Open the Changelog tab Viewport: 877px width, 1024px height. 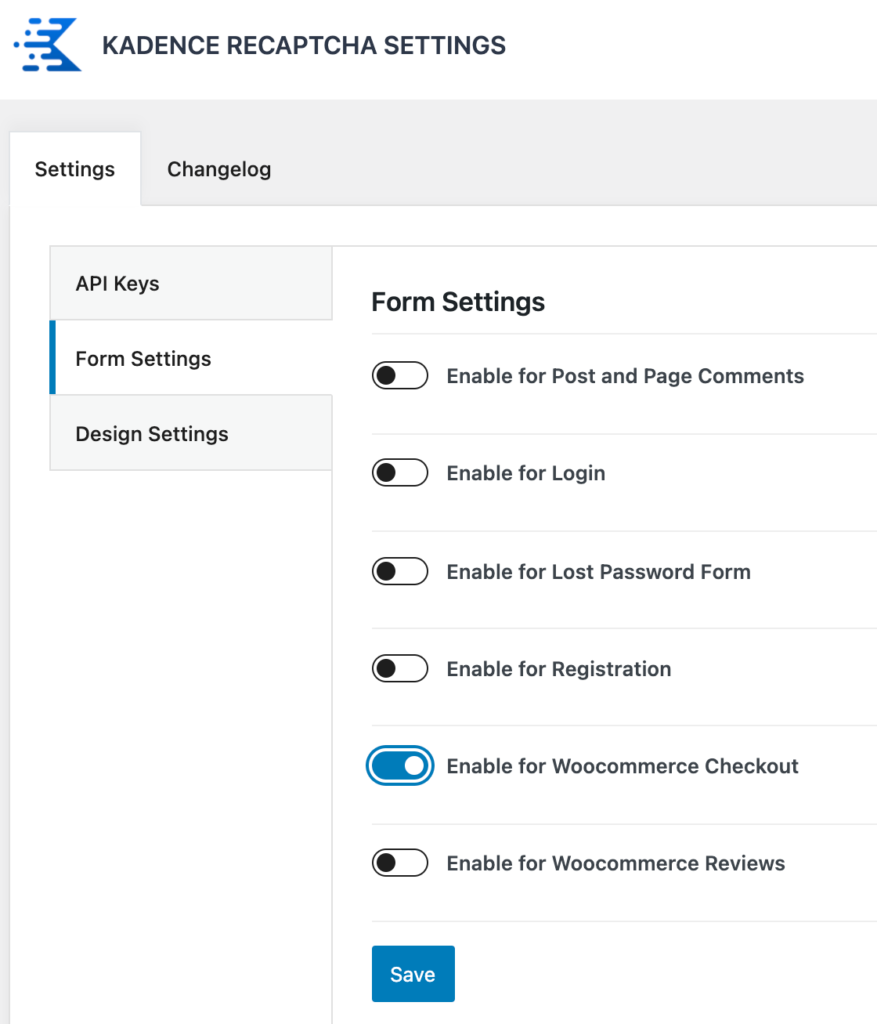(219, 169)
